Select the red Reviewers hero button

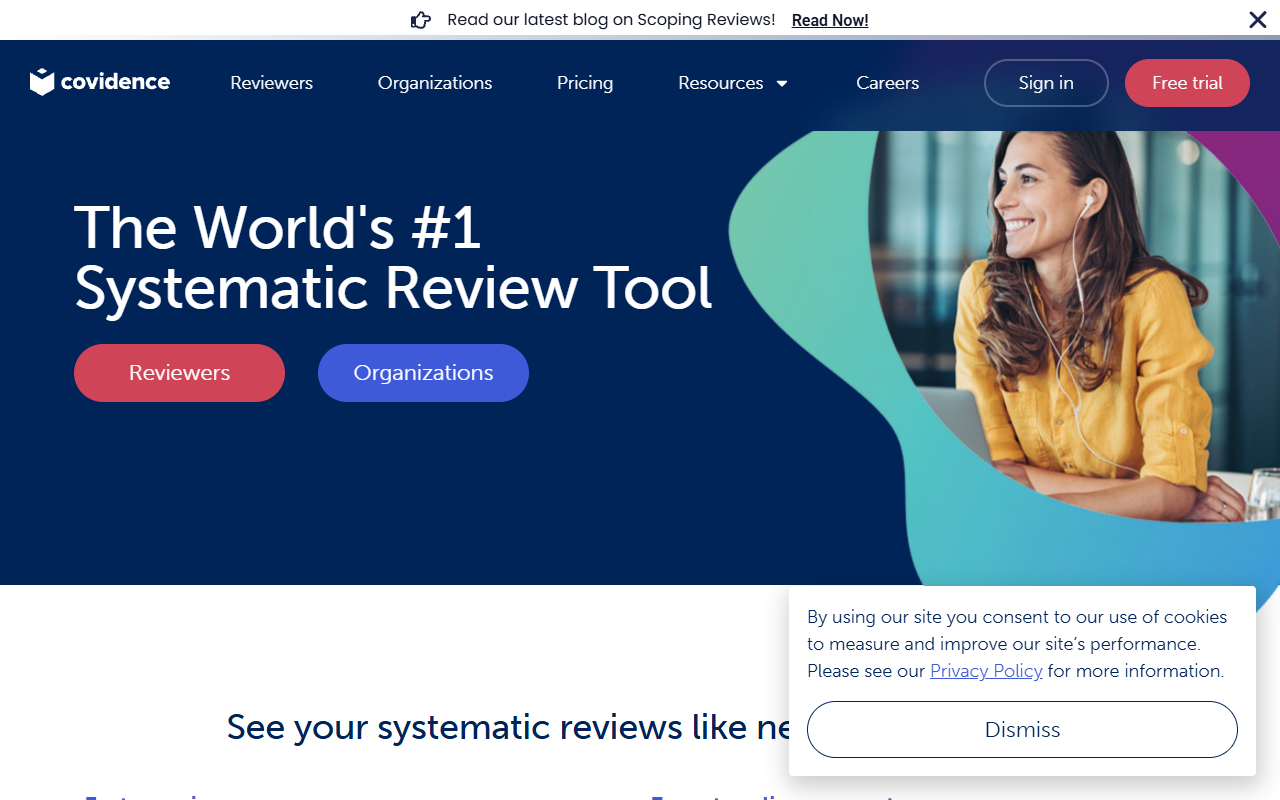tap(179, 373)
